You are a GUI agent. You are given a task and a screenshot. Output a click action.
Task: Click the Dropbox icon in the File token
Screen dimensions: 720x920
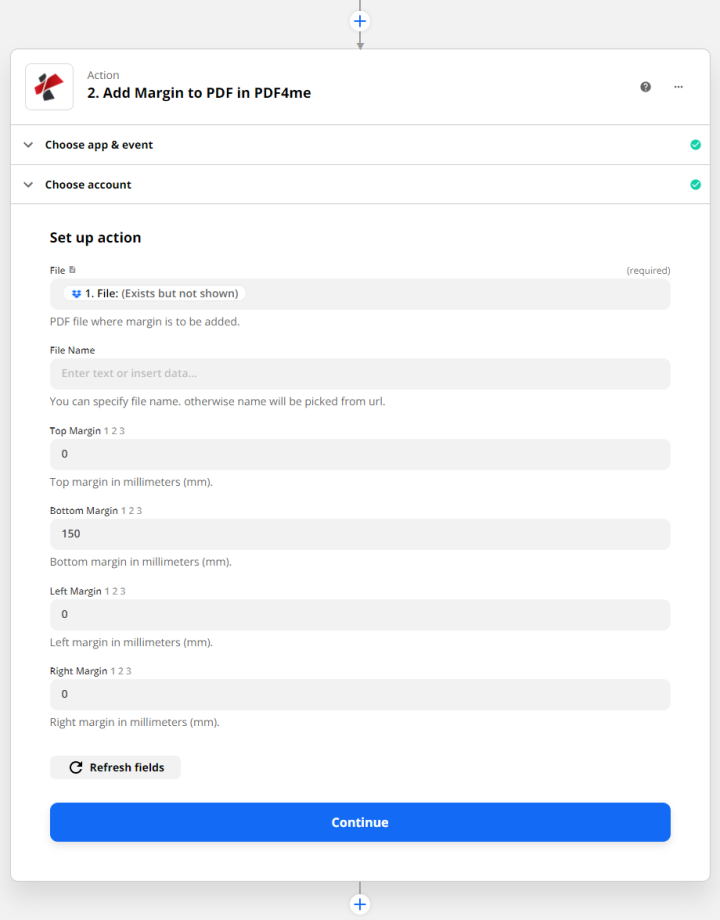click(76, 293)
